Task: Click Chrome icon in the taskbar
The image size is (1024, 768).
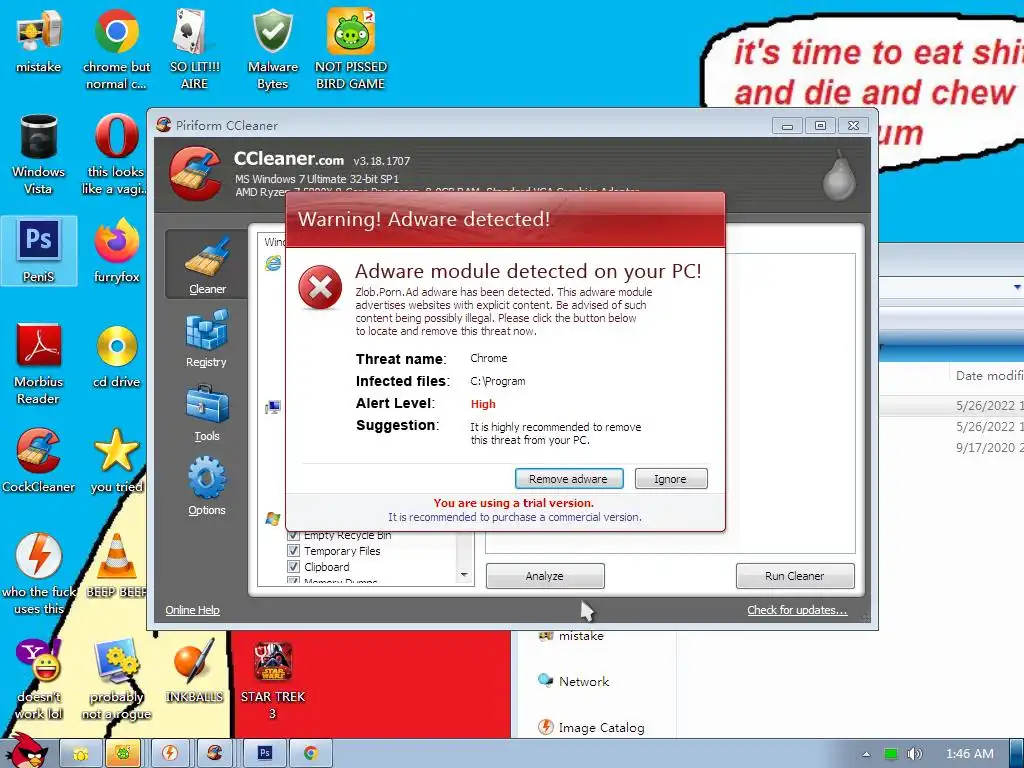Action: pyautogui.click(x=310, y=754)
